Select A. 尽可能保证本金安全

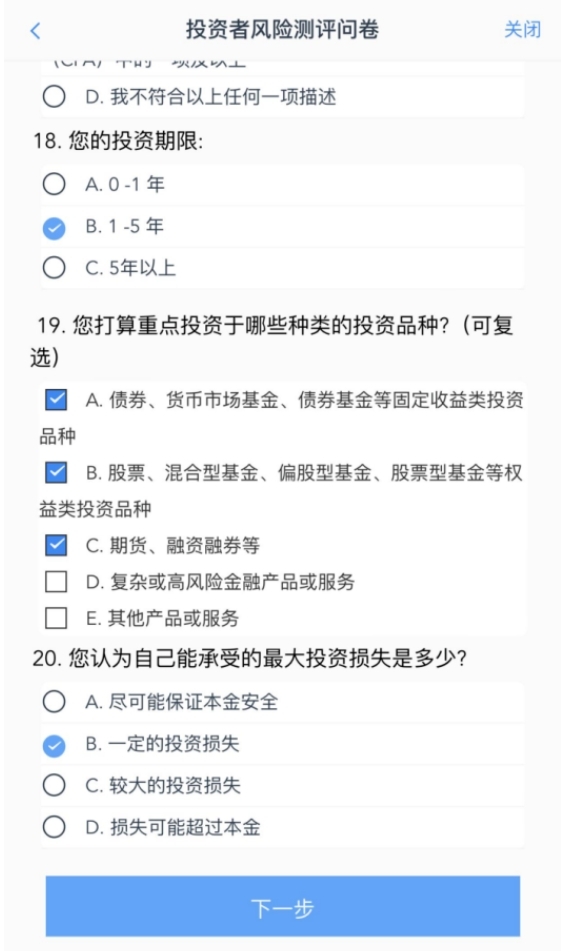(x=282, y=702)
